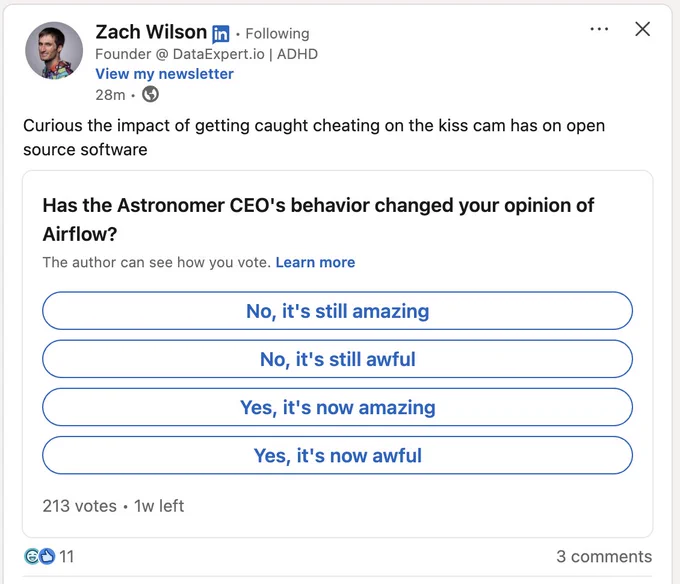Click the thumbs-up like reaction icon
The image size is (680, 584).
(47, 556)
